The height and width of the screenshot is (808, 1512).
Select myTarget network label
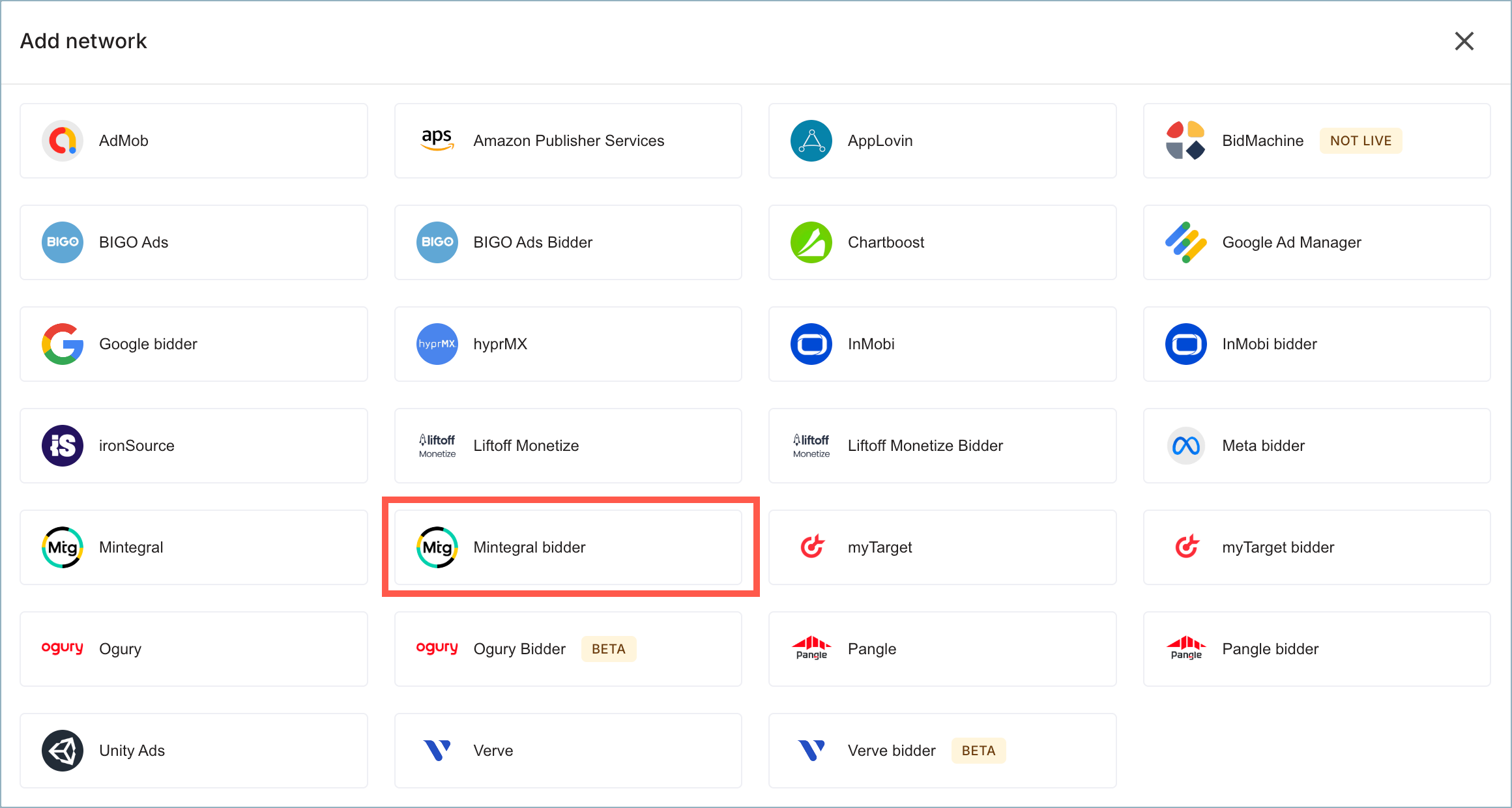(879, 547)
